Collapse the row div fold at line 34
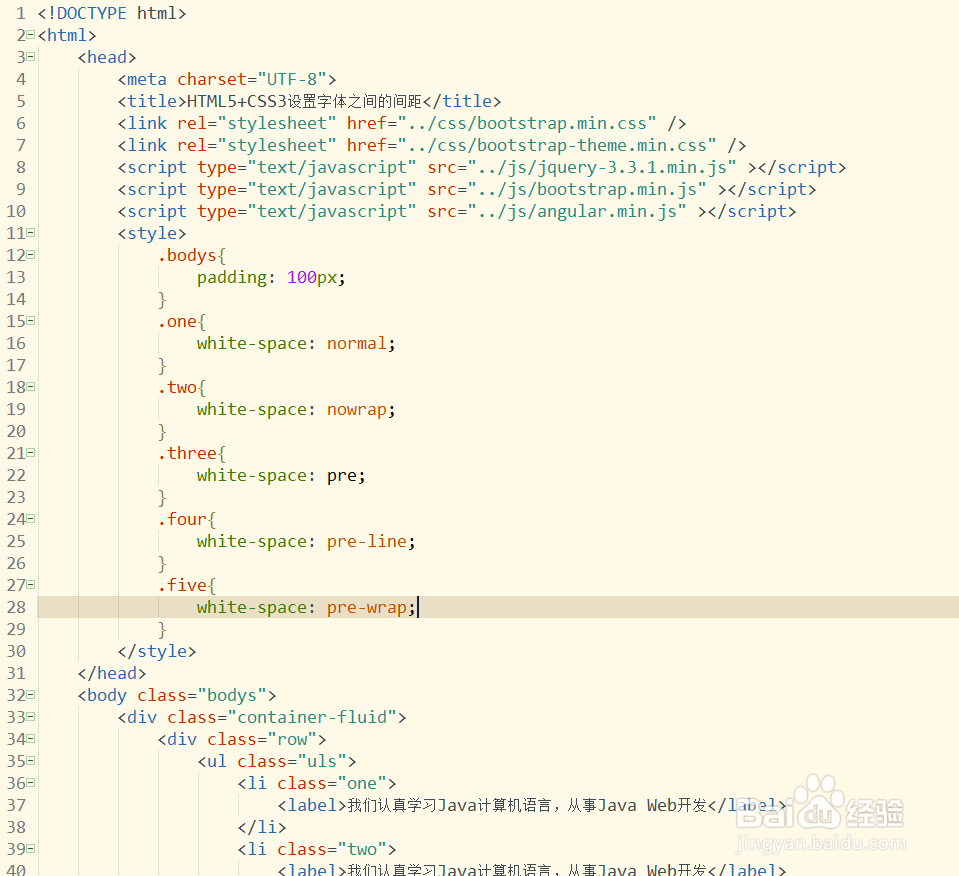 click(31, 739)
